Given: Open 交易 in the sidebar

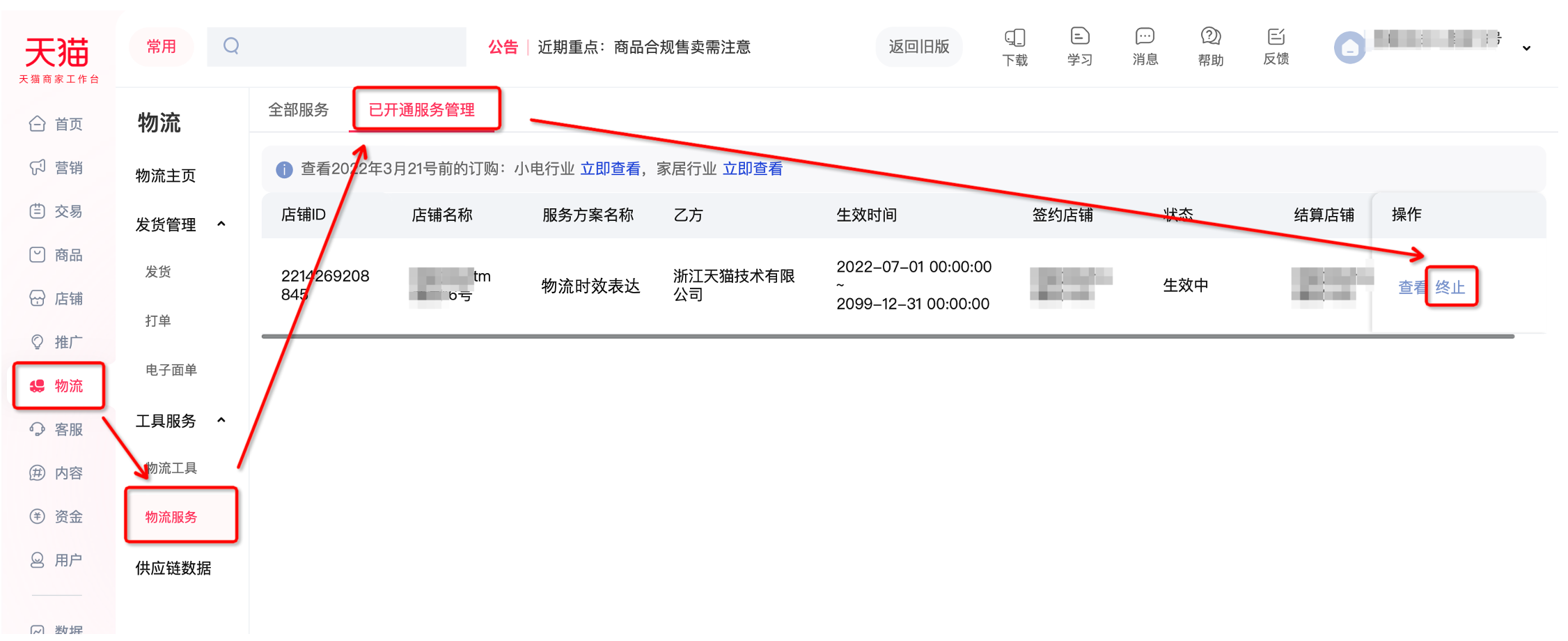Looking at the screenshot, I should point(56,211).
